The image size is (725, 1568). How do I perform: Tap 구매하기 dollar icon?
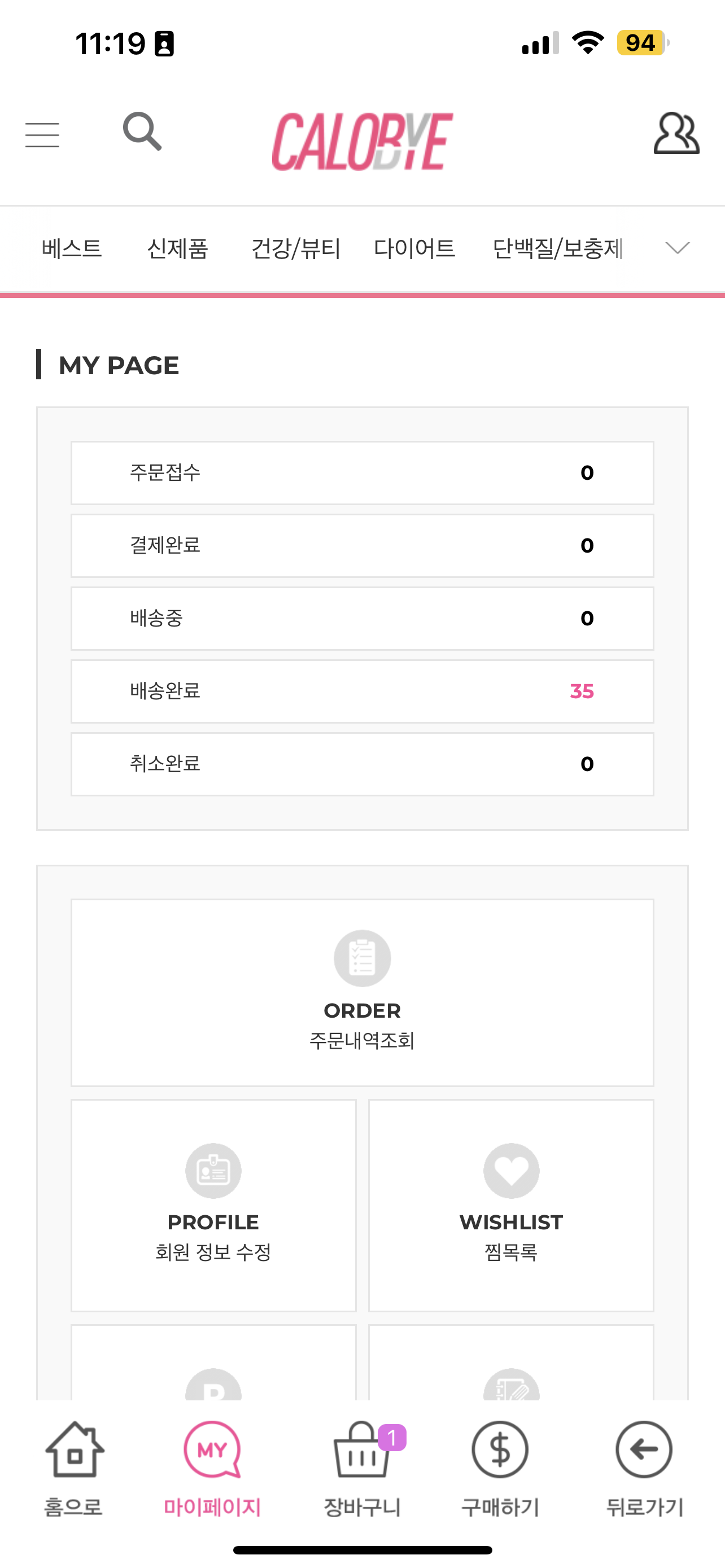pos(500,1449)
